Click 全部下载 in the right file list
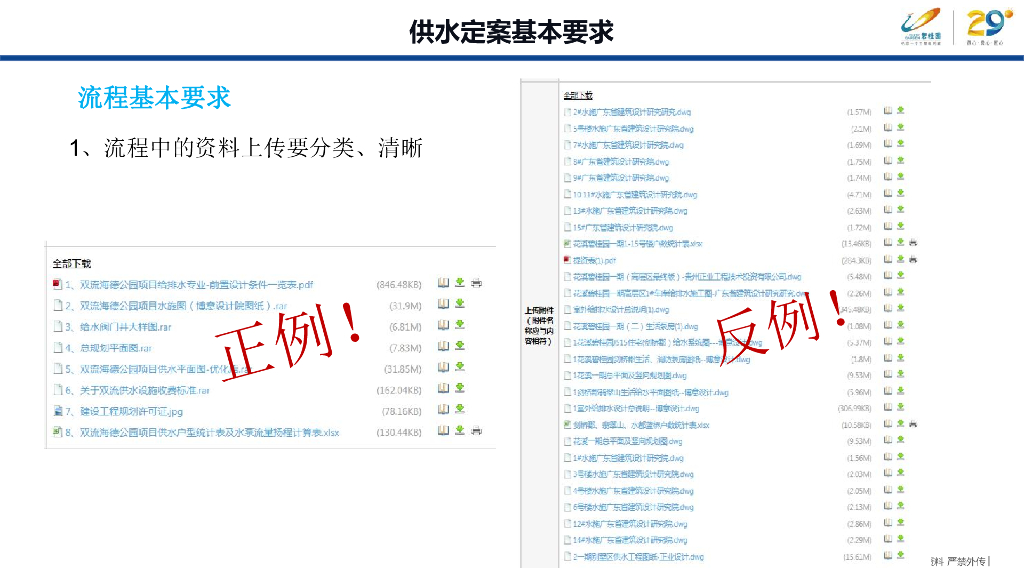The height and width of the screenshot is (576, 1024). click(x=578, y=95)
